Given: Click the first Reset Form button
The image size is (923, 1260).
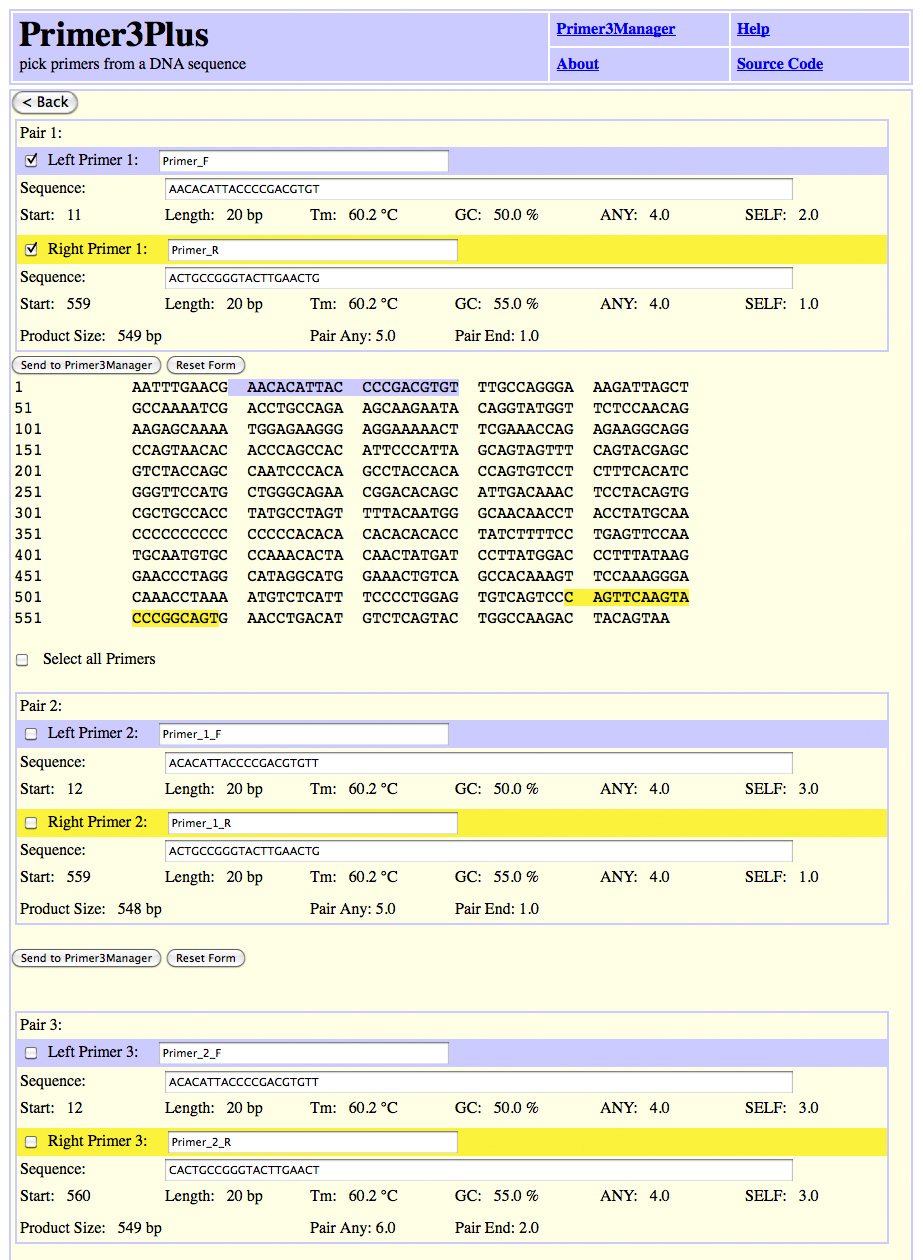Looking at the screenshot, I should (205, 365).
